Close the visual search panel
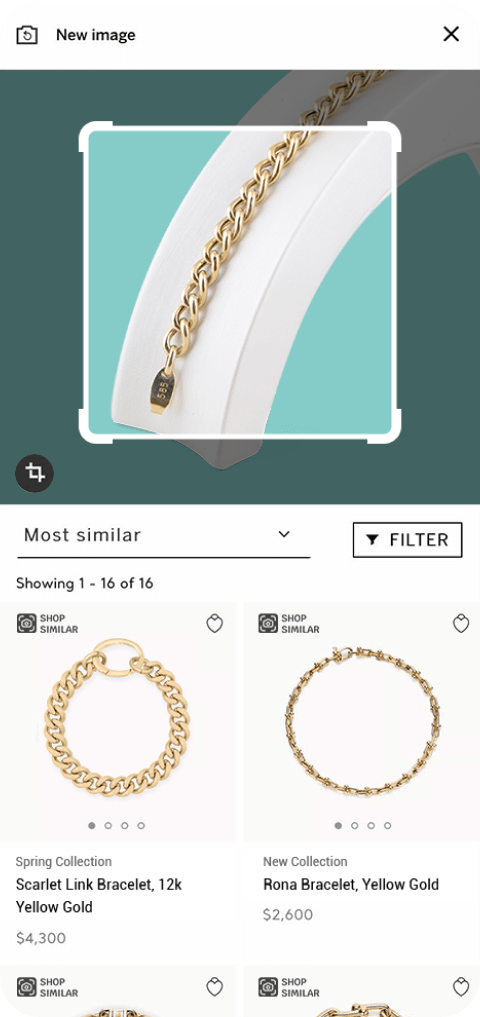480x1017 pixels. tap(451, 34)
